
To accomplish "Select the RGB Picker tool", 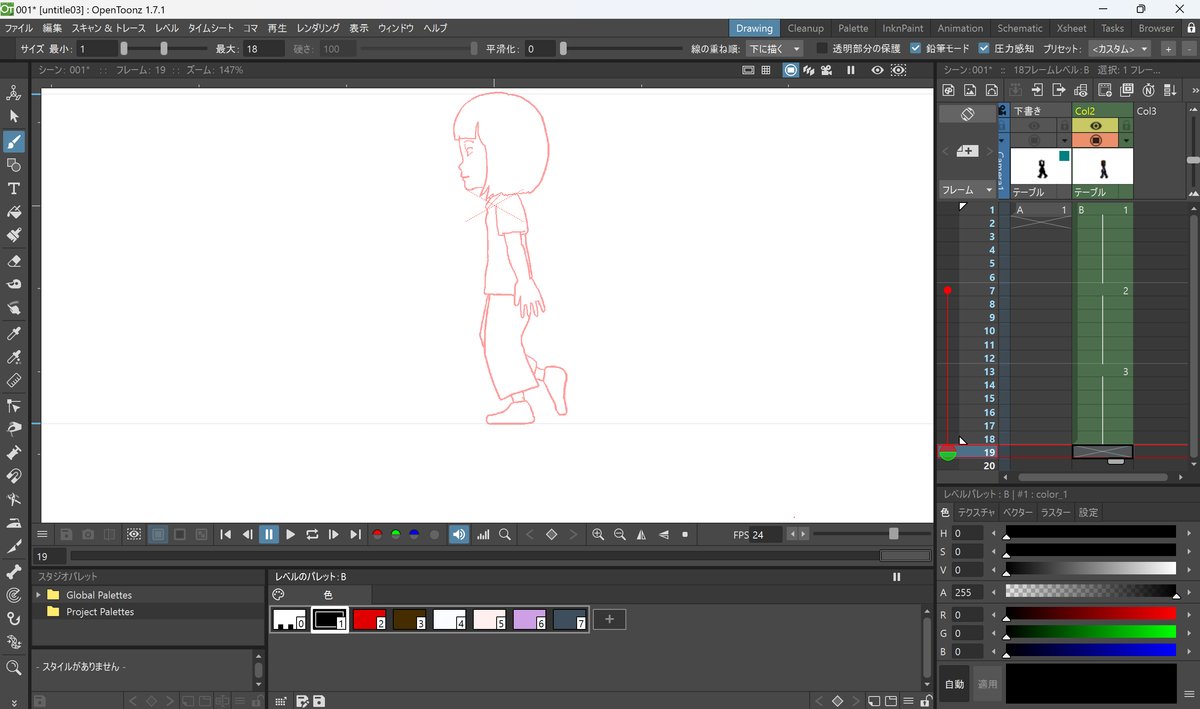I will pyautogui.click(x=14, y=357).
